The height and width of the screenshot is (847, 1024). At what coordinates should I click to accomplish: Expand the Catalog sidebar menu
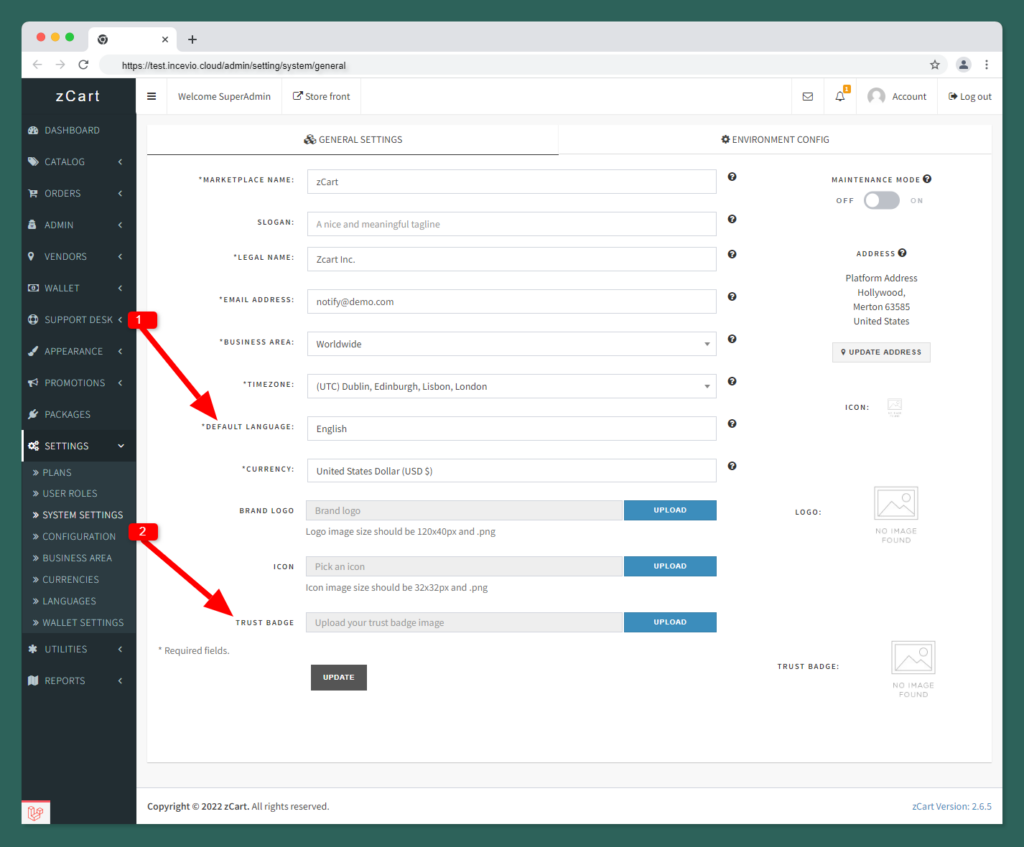click(x=78, y=162)
